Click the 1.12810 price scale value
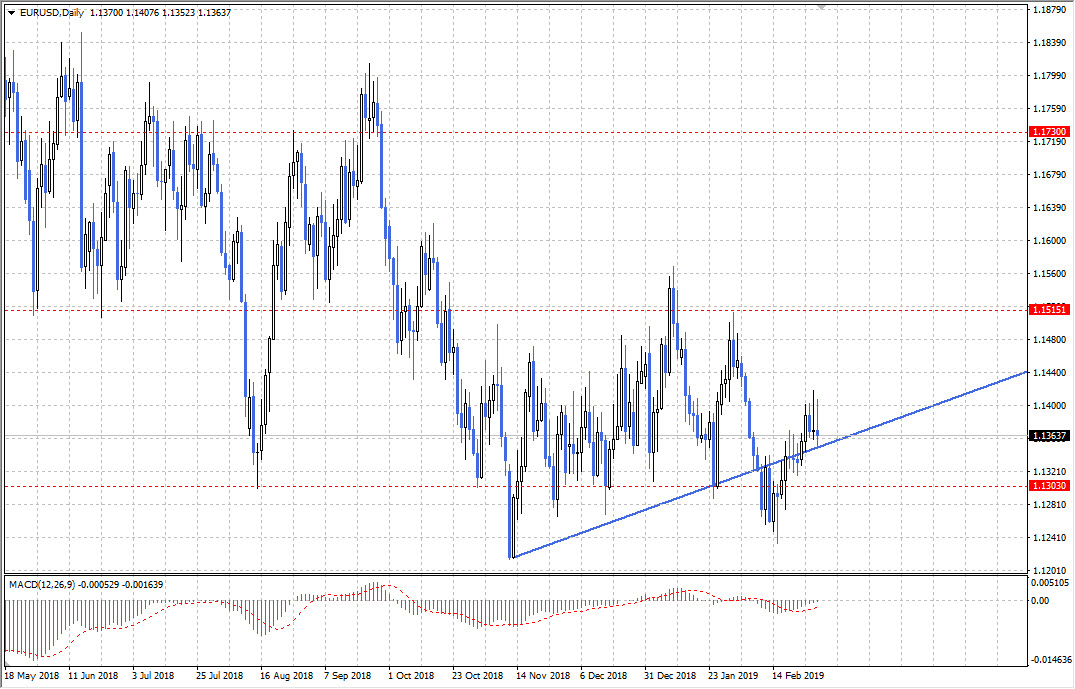The height and width of the screenshot is (689, 1075). tap(1050, 505)
